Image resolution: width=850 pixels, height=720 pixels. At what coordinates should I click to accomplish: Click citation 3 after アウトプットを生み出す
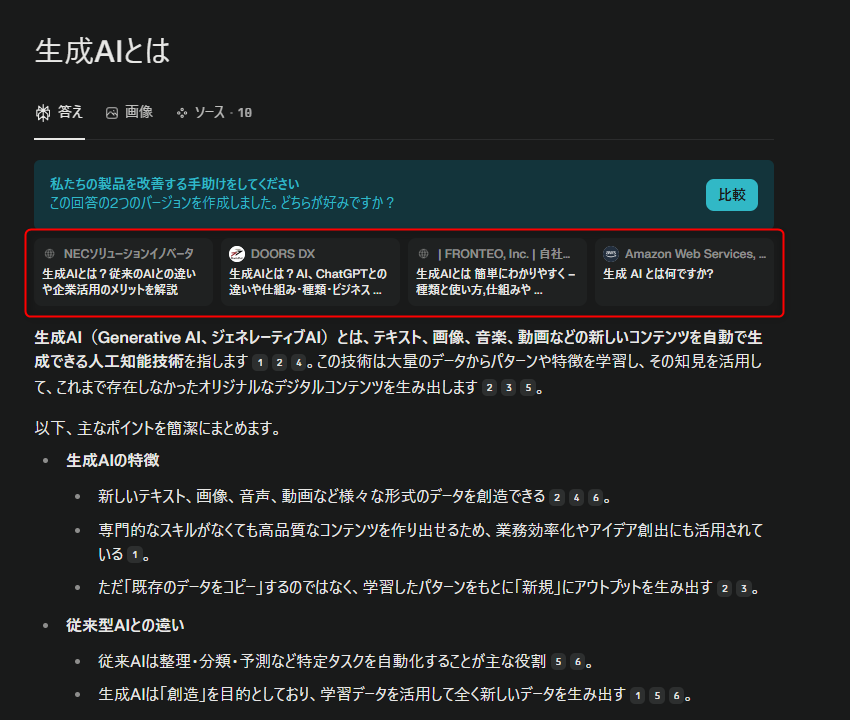(743, 588)
